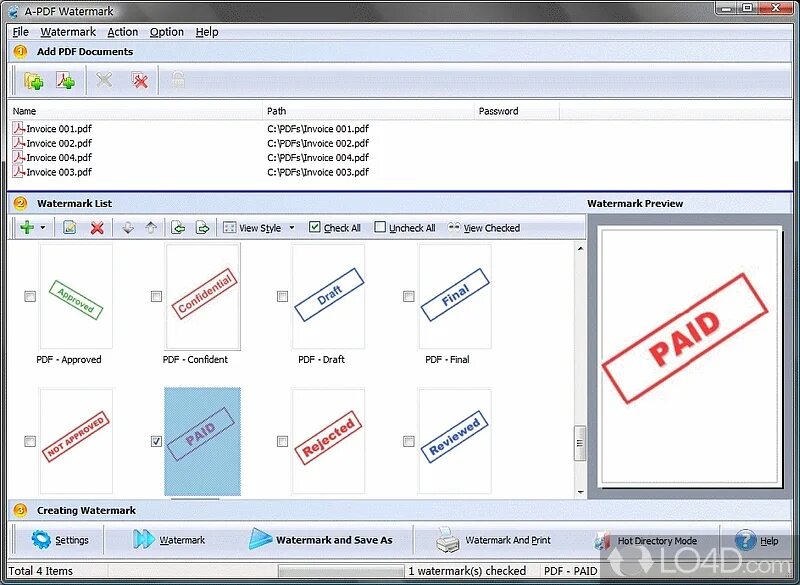Click the status bar progress bar
This screenshot has height=585, width=800.
point(341,570)
